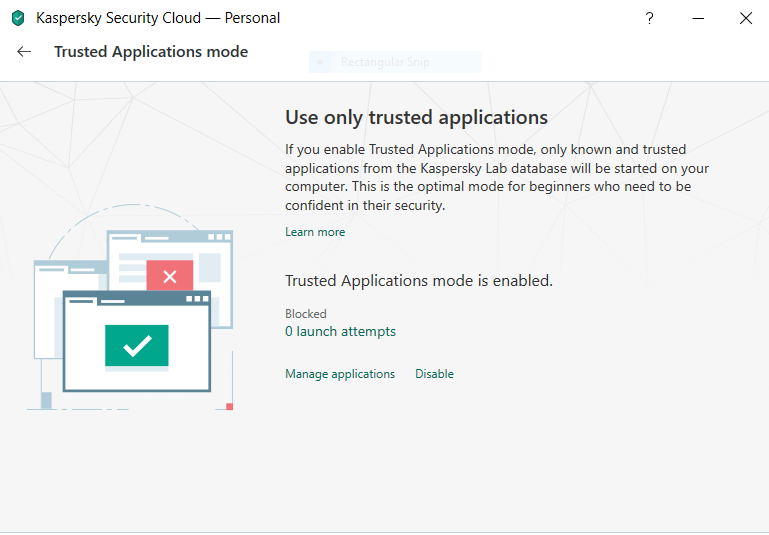Open help with the question mark

click(x=650, y=18)
